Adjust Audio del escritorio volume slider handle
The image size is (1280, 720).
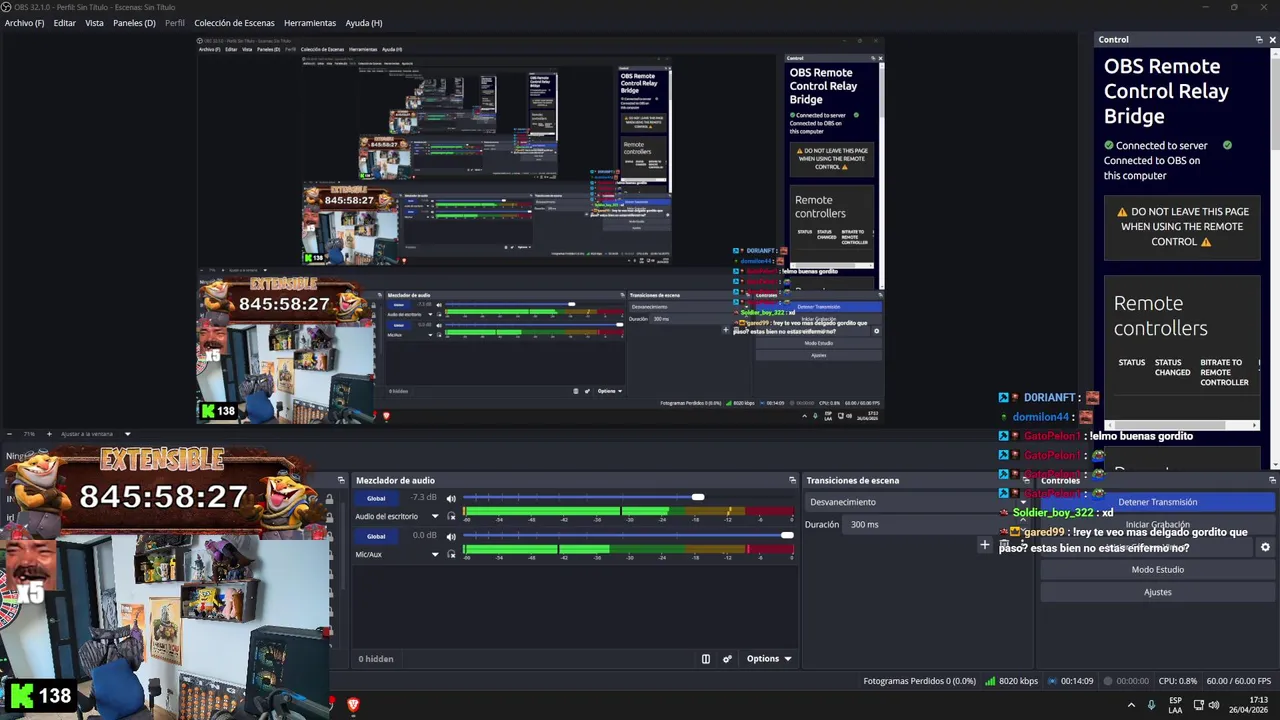[x=697, y=498]
